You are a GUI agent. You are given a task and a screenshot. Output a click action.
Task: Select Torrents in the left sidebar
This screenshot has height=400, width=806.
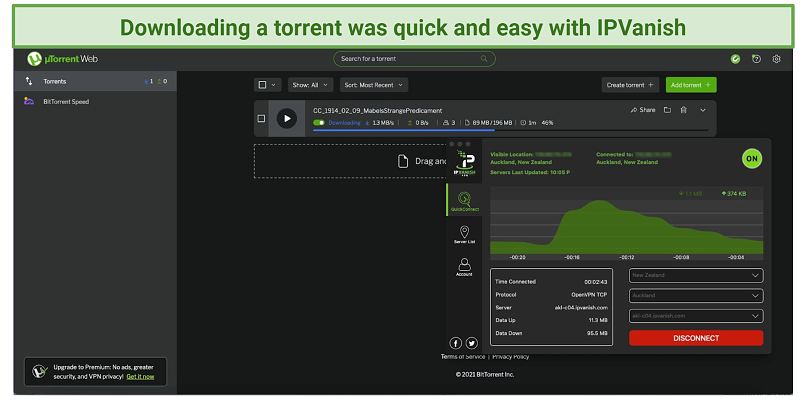coord(95,81)
